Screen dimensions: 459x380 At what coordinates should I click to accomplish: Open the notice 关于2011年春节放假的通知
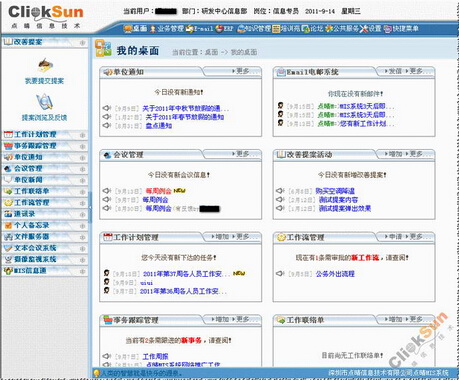(x=185, y=117)
